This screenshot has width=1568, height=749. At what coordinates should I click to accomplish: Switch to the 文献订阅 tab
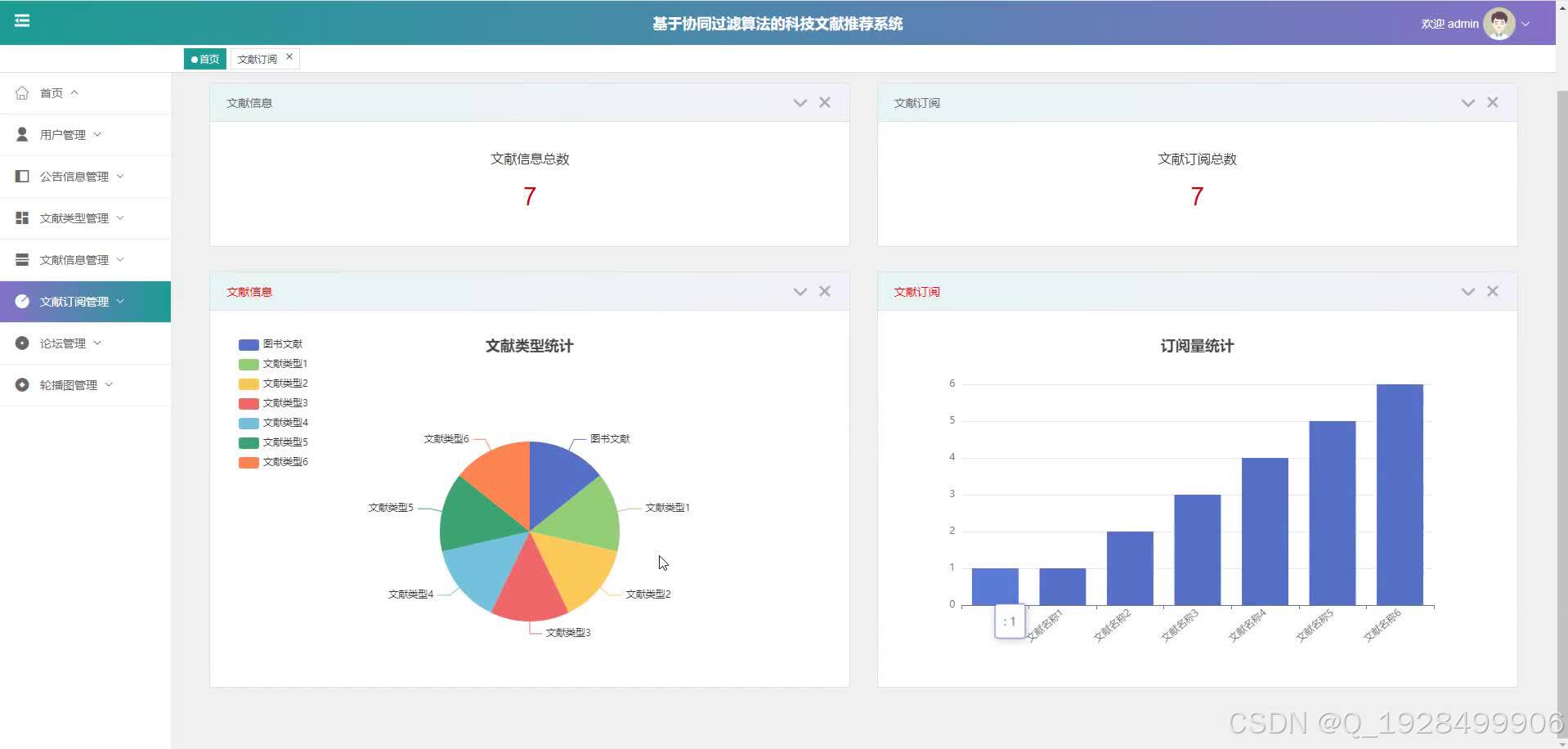coord(257,59)
